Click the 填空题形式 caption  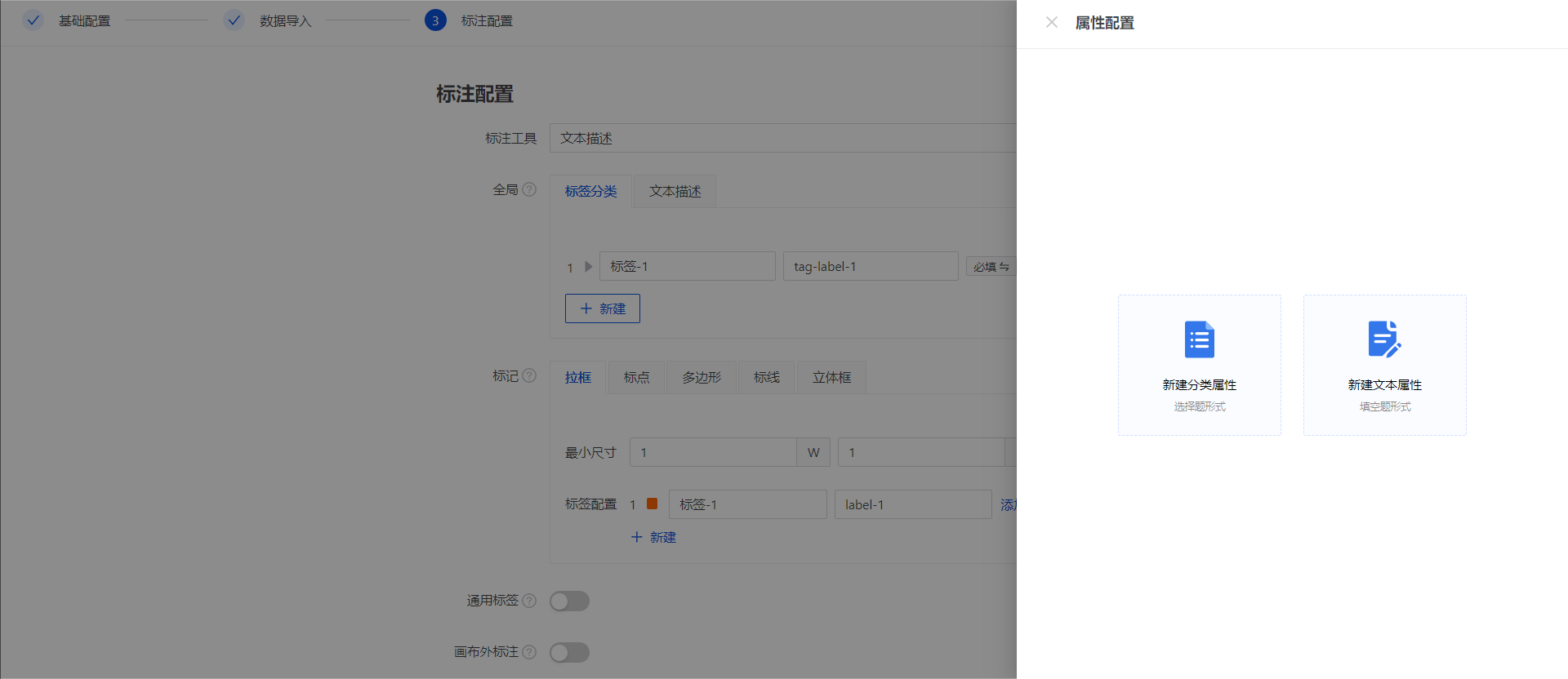point(1385,406)
